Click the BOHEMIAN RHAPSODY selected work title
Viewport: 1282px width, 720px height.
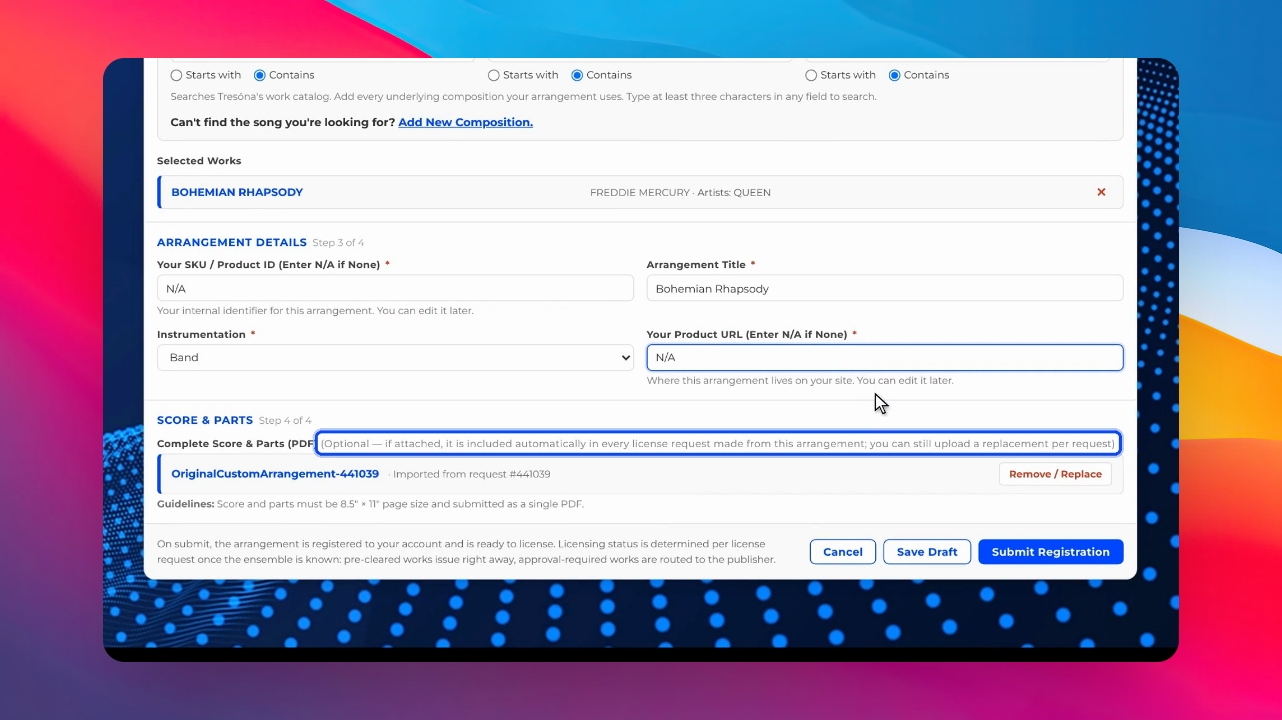click(x=237, y=192)
